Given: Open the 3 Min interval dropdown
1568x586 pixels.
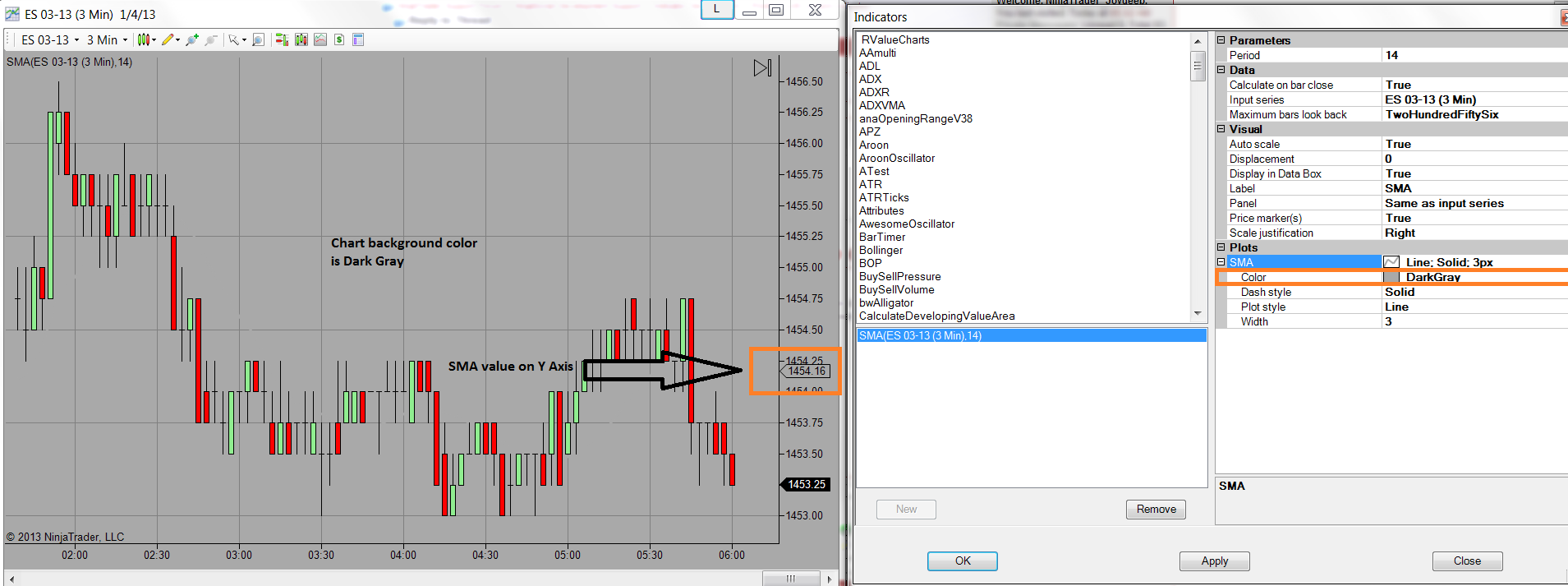Looking at the screenshot, I should (x=108, y=39).
